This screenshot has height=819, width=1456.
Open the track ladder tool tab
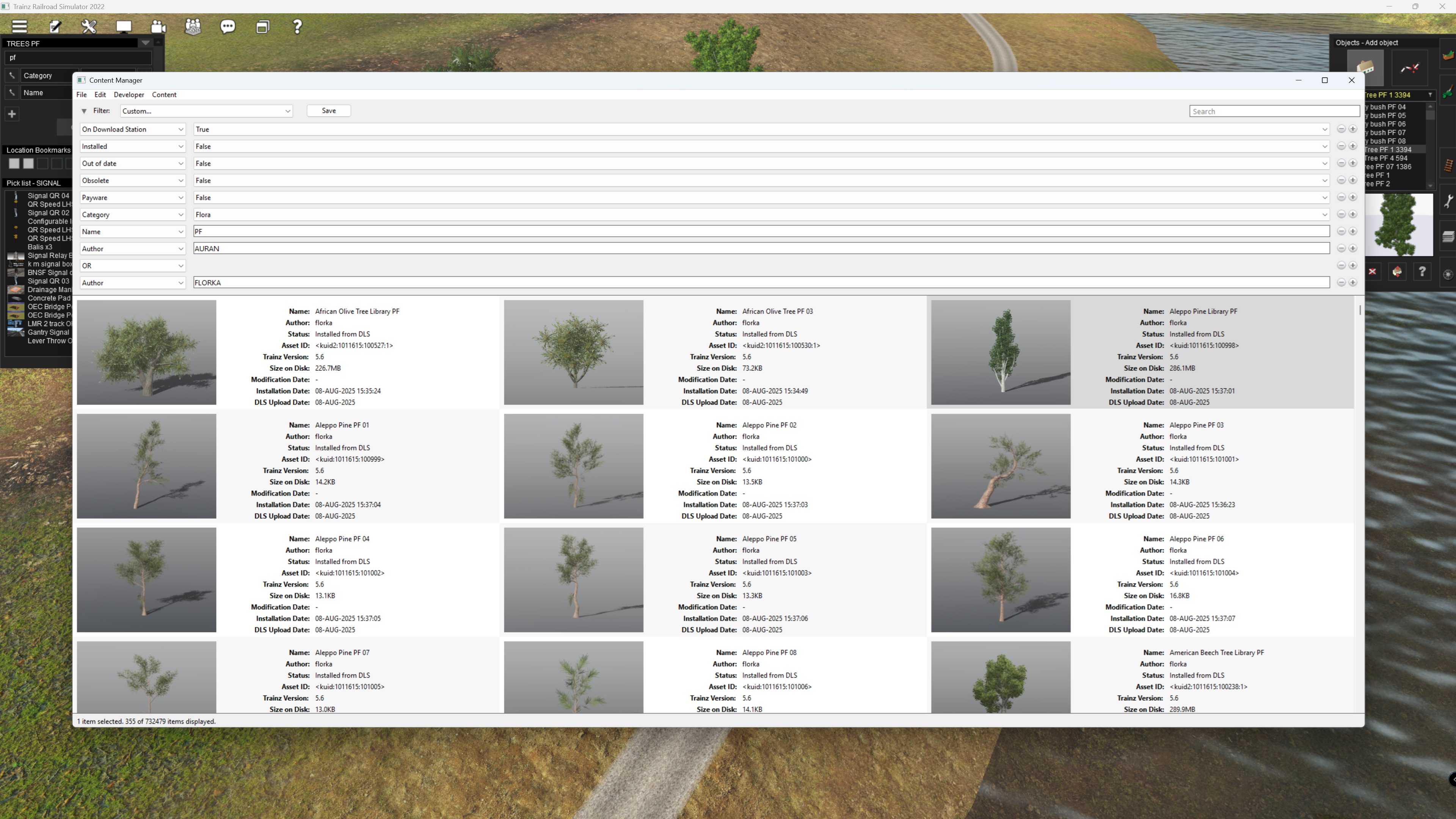click(1448, 165)
